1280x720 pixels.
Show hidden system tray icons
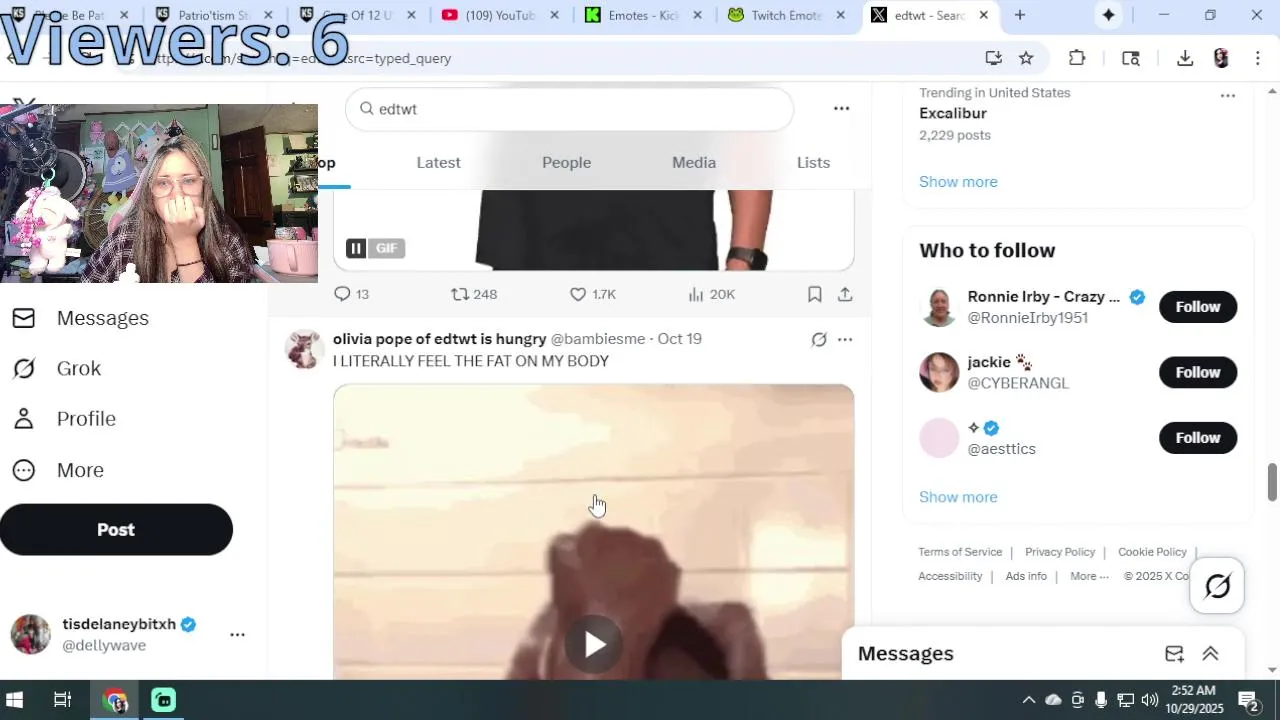(x=1028, y=700)
